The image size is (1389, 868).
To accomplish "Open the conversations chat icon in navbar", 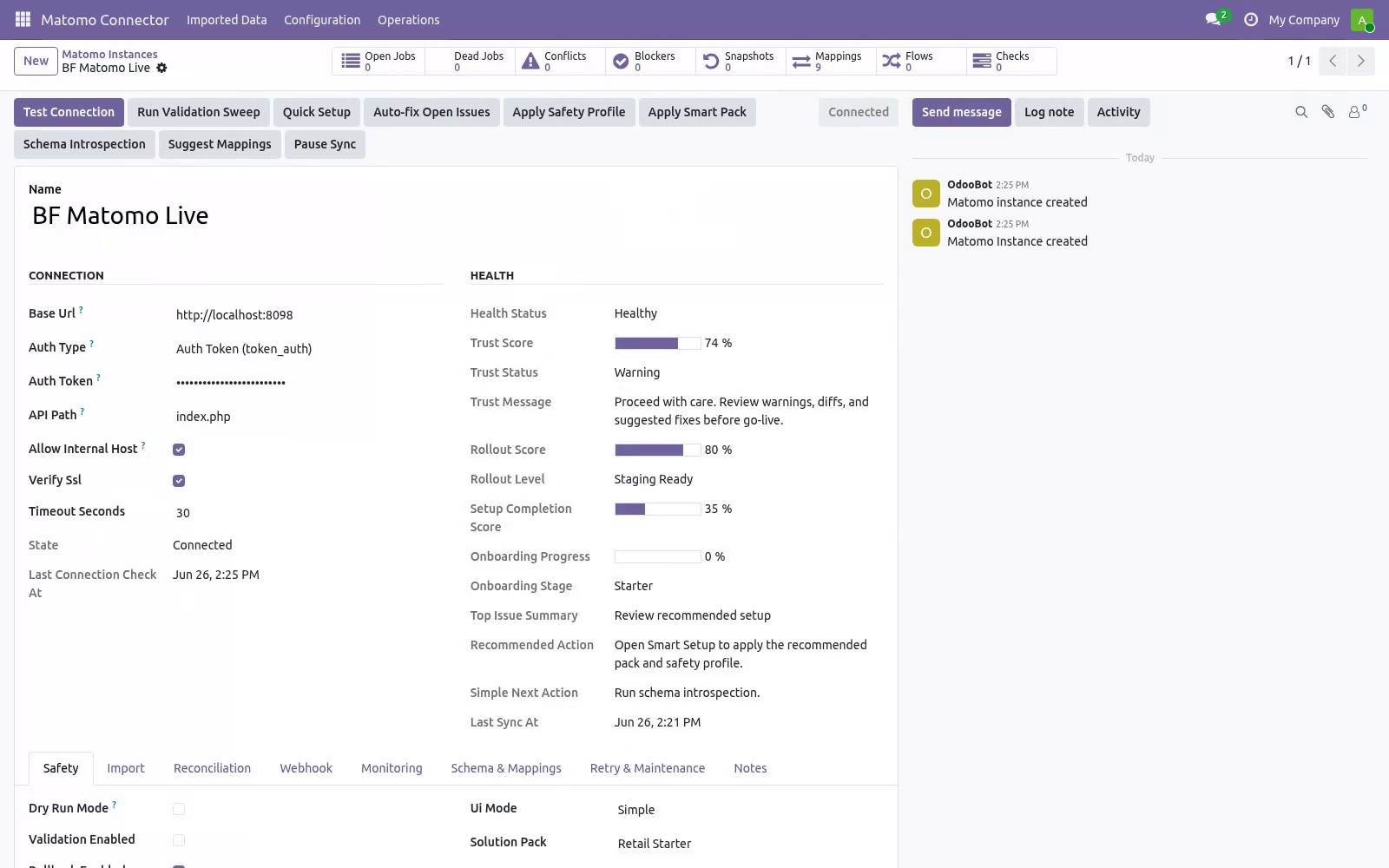I will point(1213,19).
